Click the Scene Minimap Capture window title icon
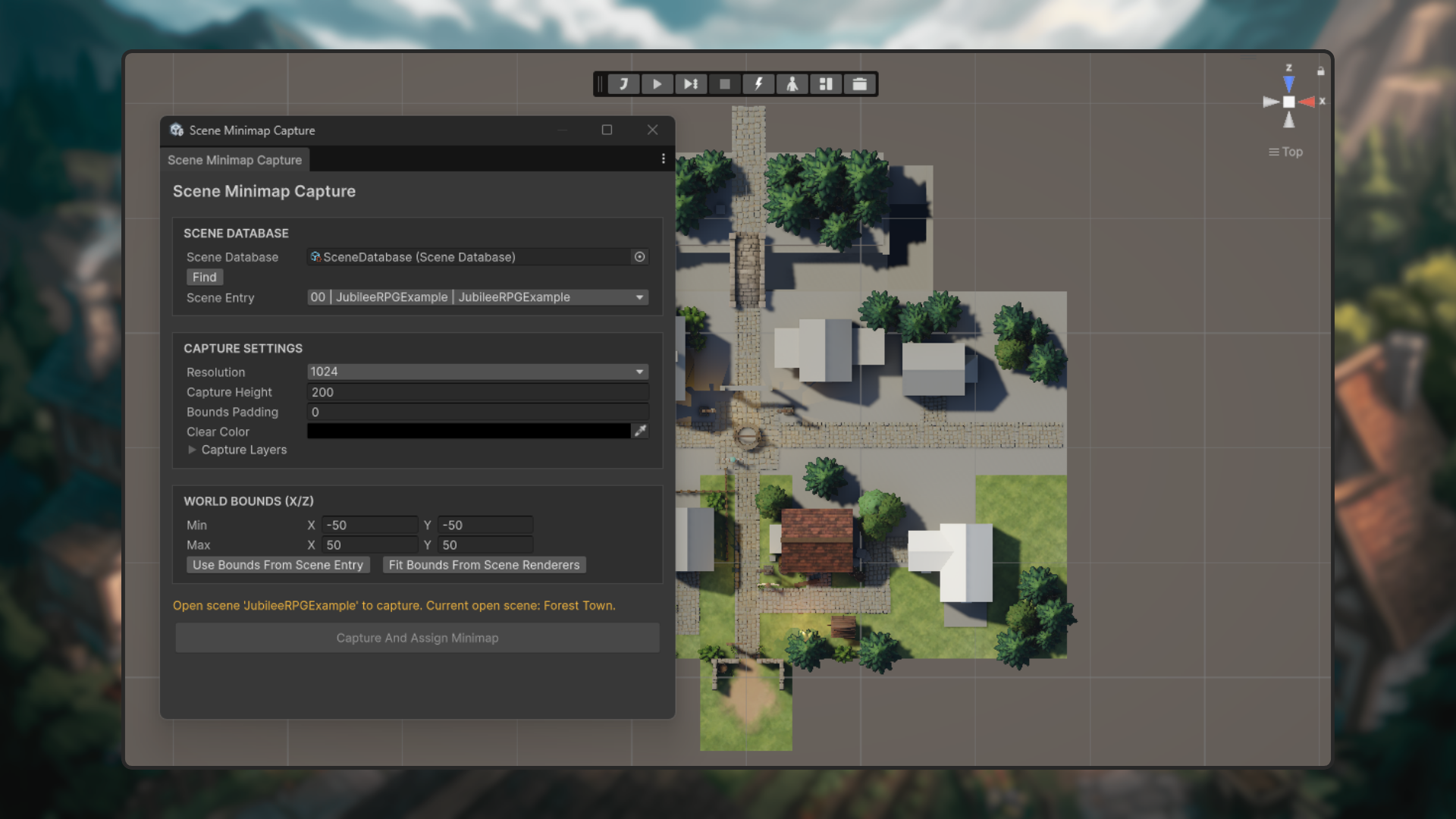 pyautogui.click(x=177, y=130)
